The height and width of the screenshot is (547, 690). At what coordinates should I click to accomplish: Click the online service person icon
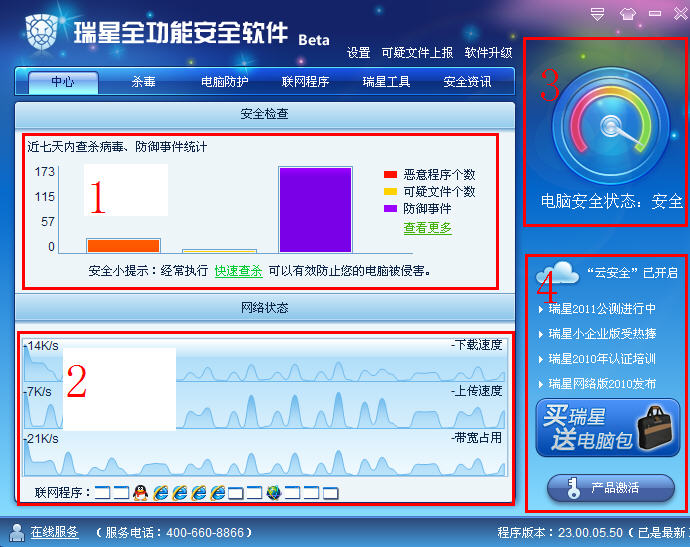coord(17,532)
